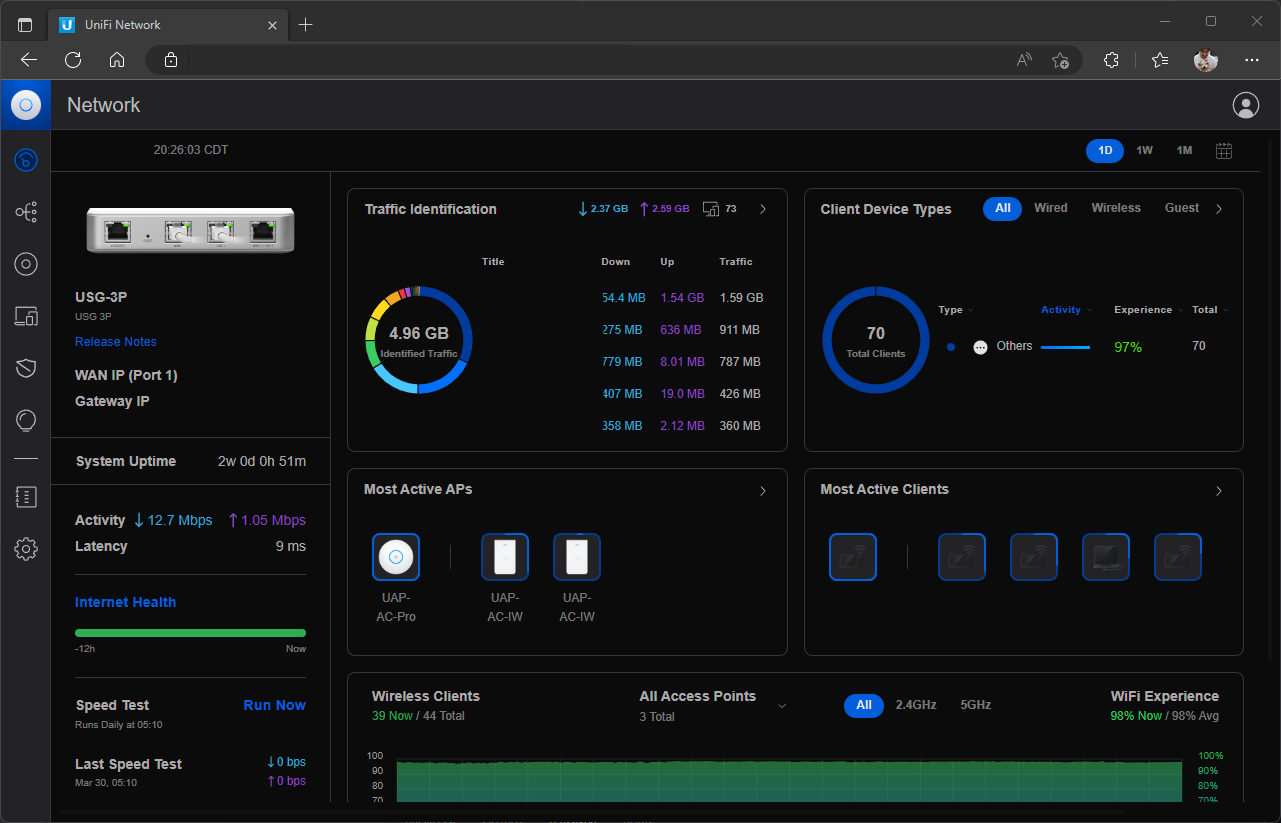Switch time range to 1W

click(1145, 151)
